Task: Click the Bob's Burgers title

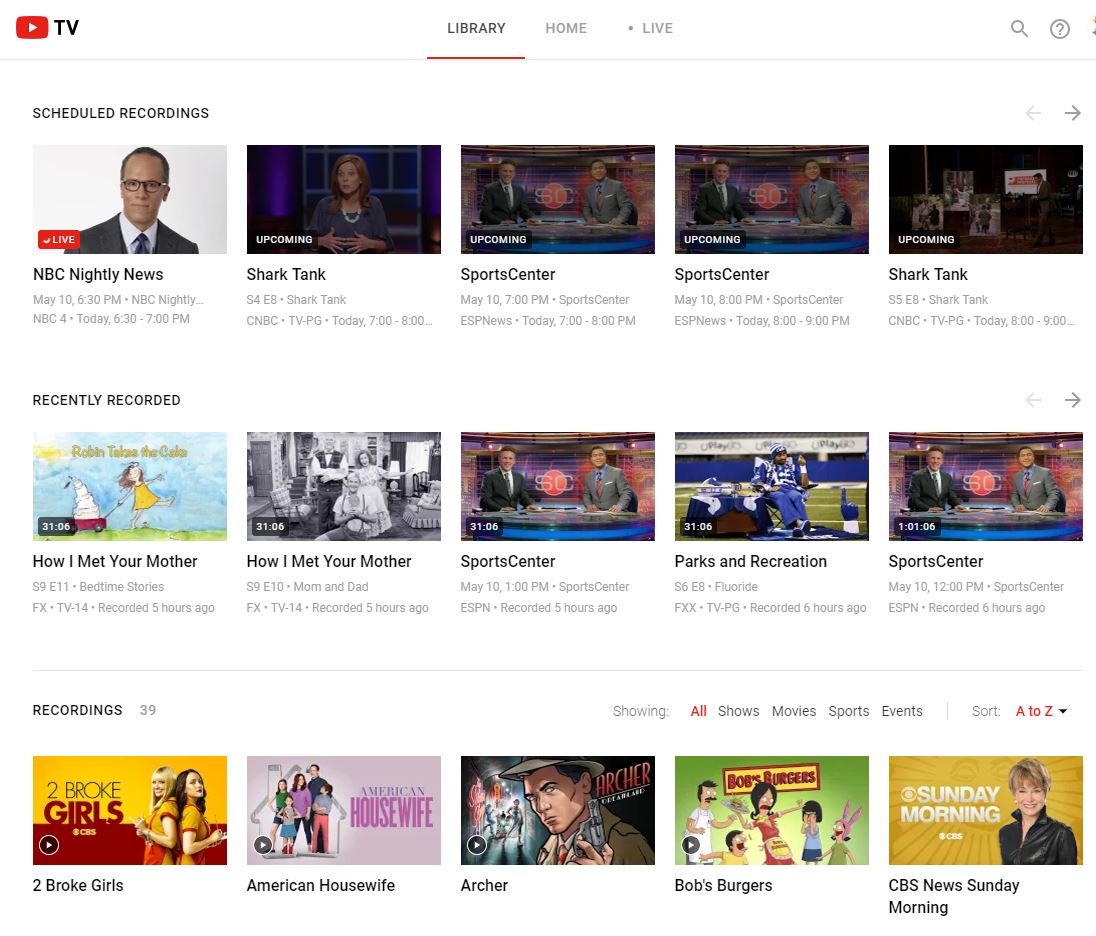Action: pyautogui.click(x=723, y=886)
